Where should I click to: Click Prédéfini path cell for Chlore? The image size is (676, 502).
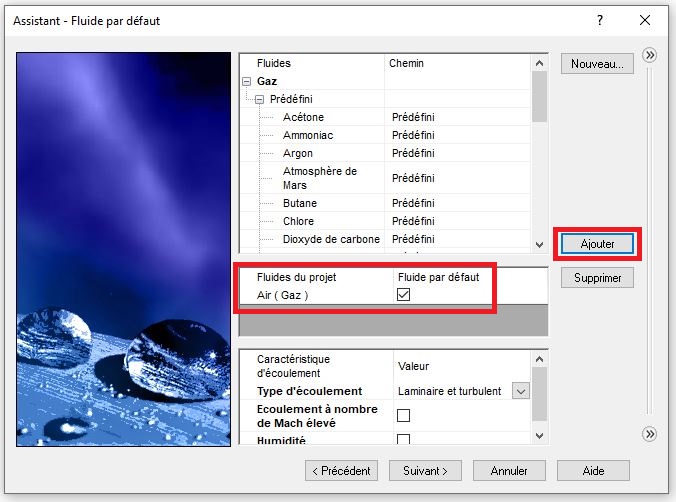(x=413, y=221)
